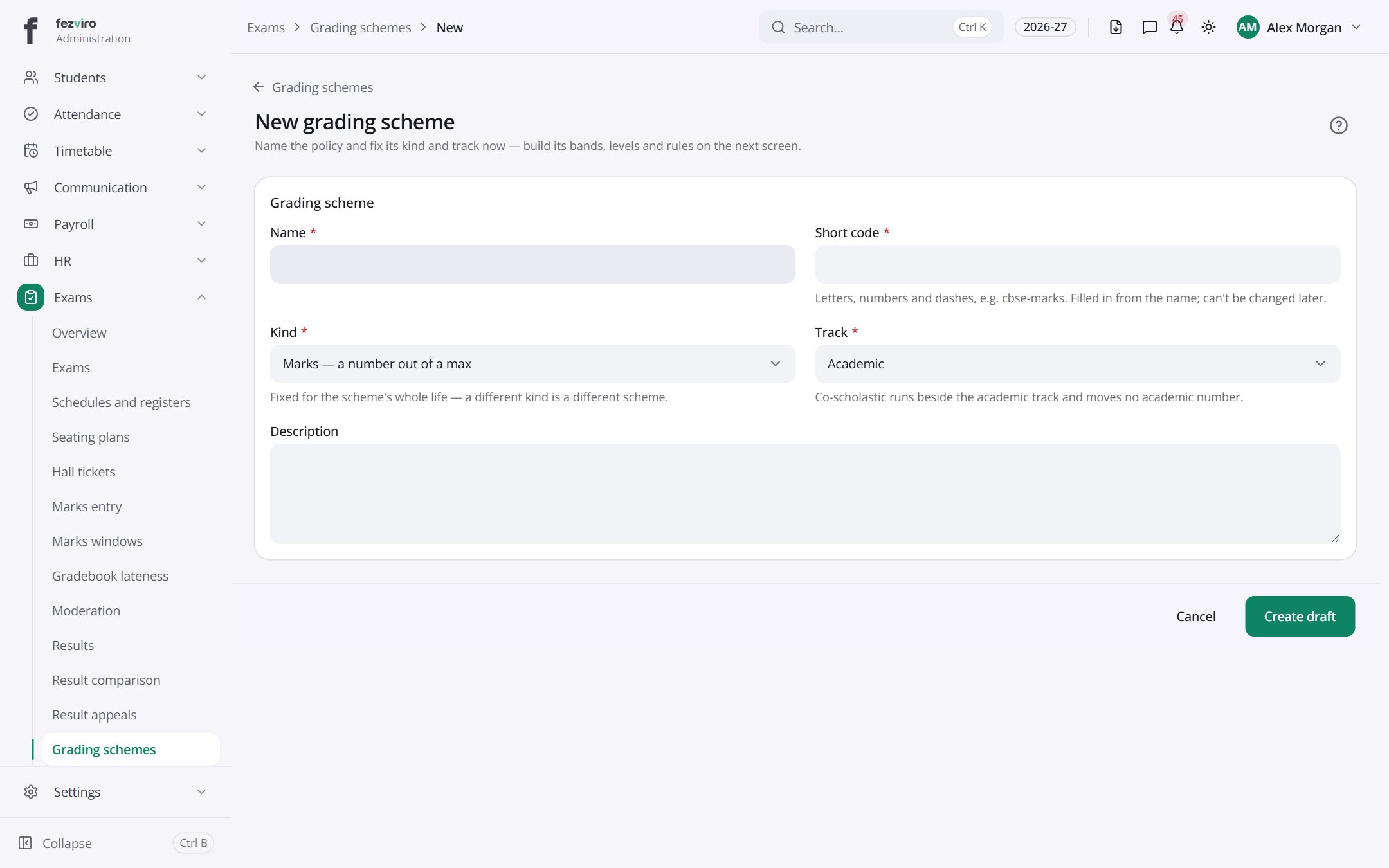Go back via Grading schemes arrow link

click(313, 87)
